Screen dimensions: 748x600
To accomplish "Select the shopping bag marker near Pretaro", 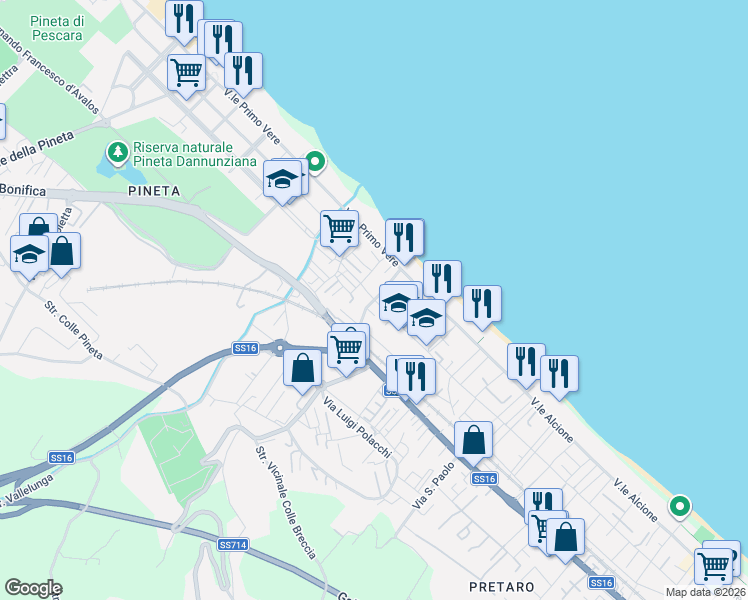I will (565, 540).
